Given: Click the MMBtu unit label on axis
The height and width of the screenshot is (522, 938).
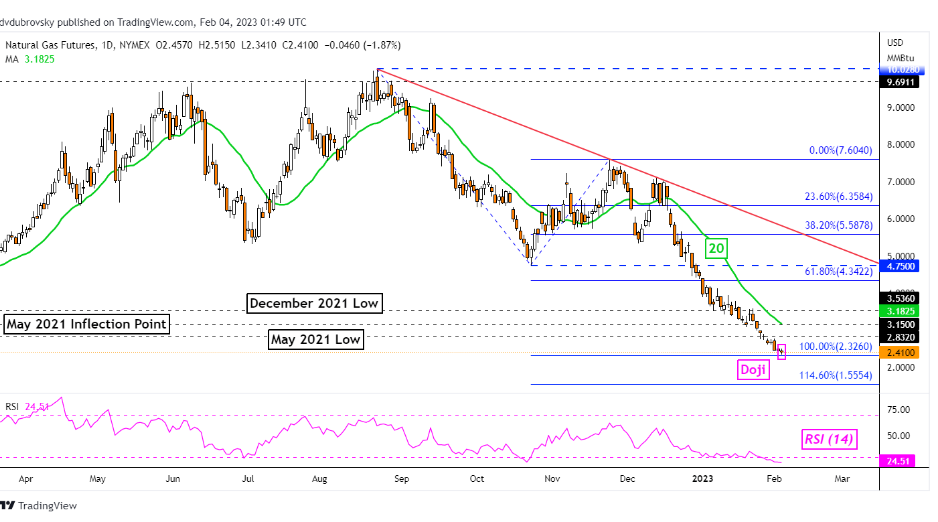Looking at the screenshot, I should [x=900, y=57].
